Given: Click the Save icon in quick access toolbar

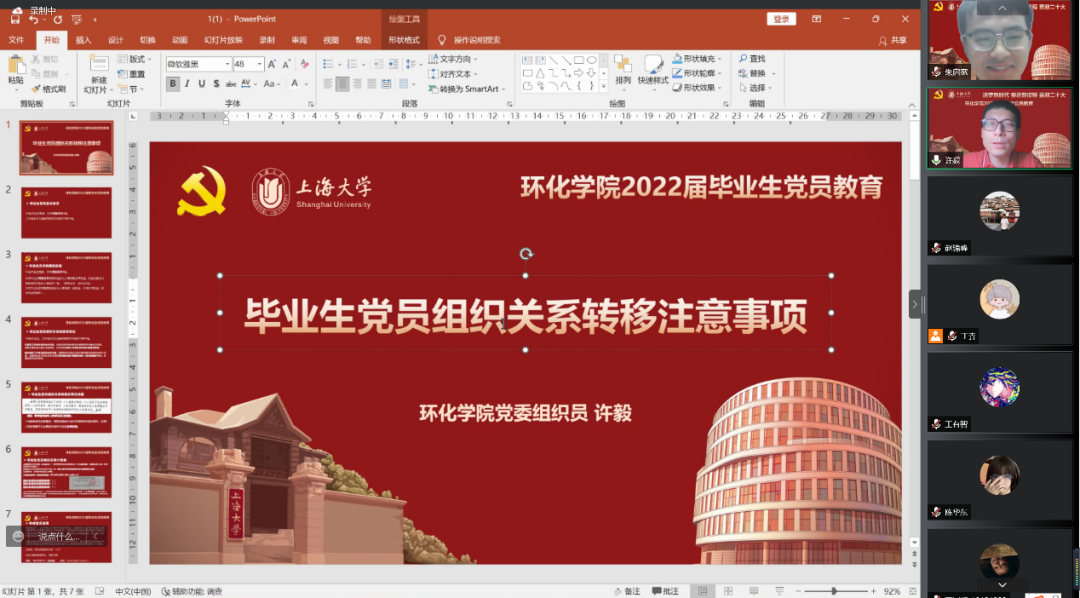Looking at the screenshot, I should [x=15, y=19].
